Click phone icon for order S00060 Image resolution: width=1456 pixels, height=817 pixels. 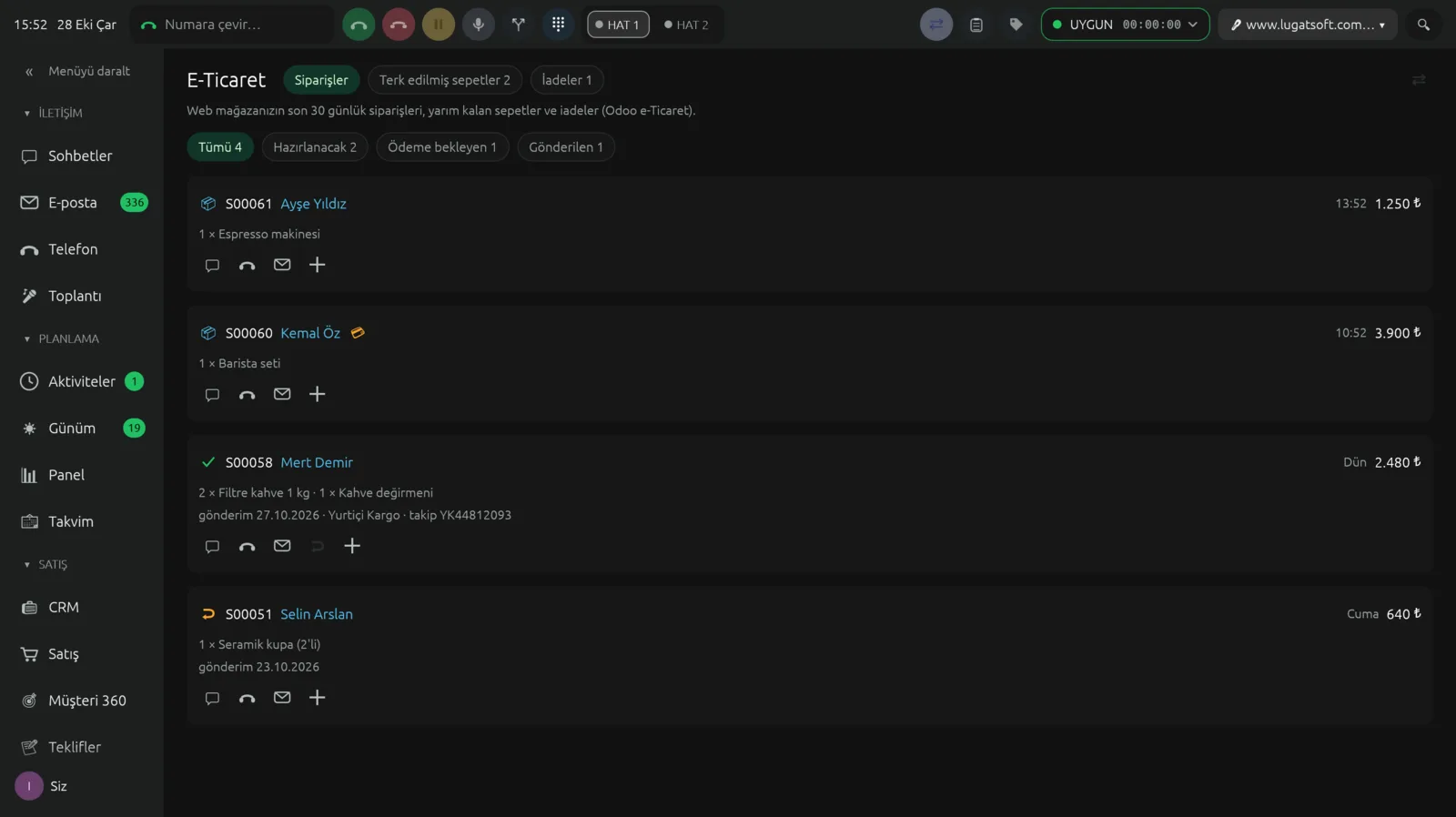click(x=247, y=394)
